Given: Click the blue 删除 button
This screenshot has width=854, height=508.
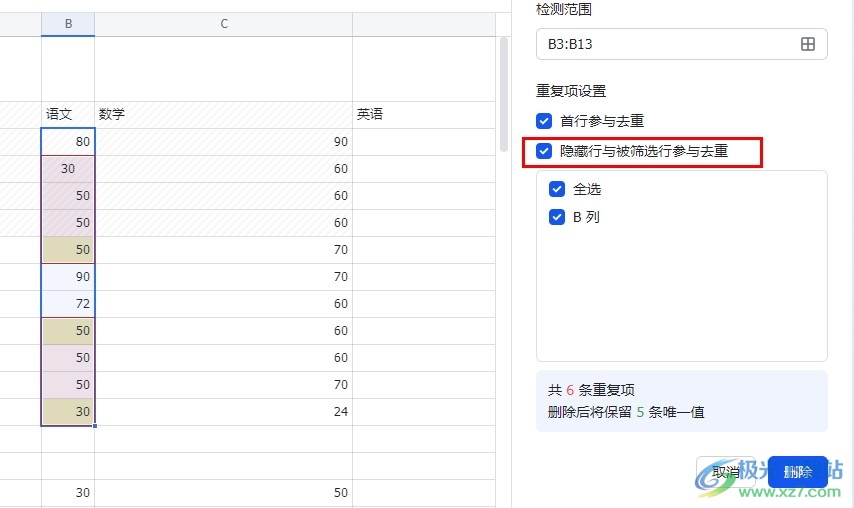Looking at the screenshot, I should [797, 472].
